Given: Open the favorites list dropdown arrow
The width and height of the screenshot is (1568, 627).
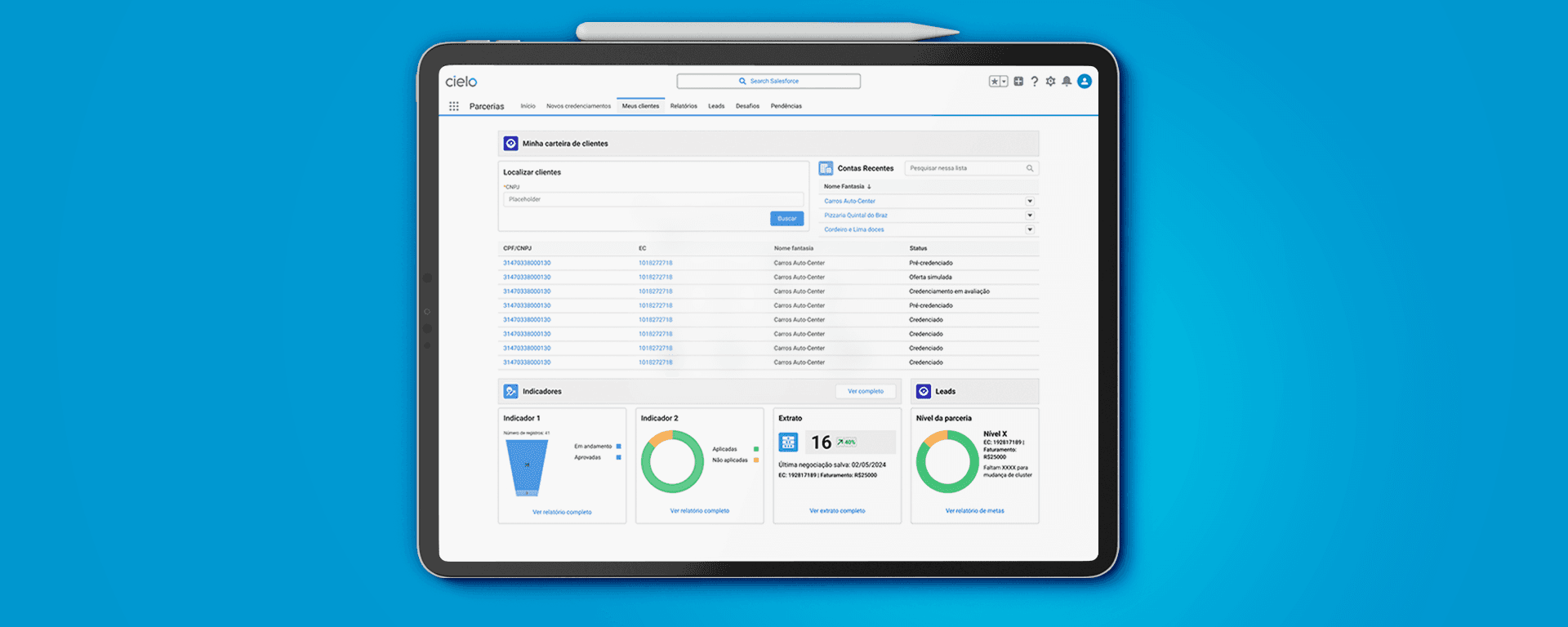Looking at the screenshot, I should (1004, 82).
